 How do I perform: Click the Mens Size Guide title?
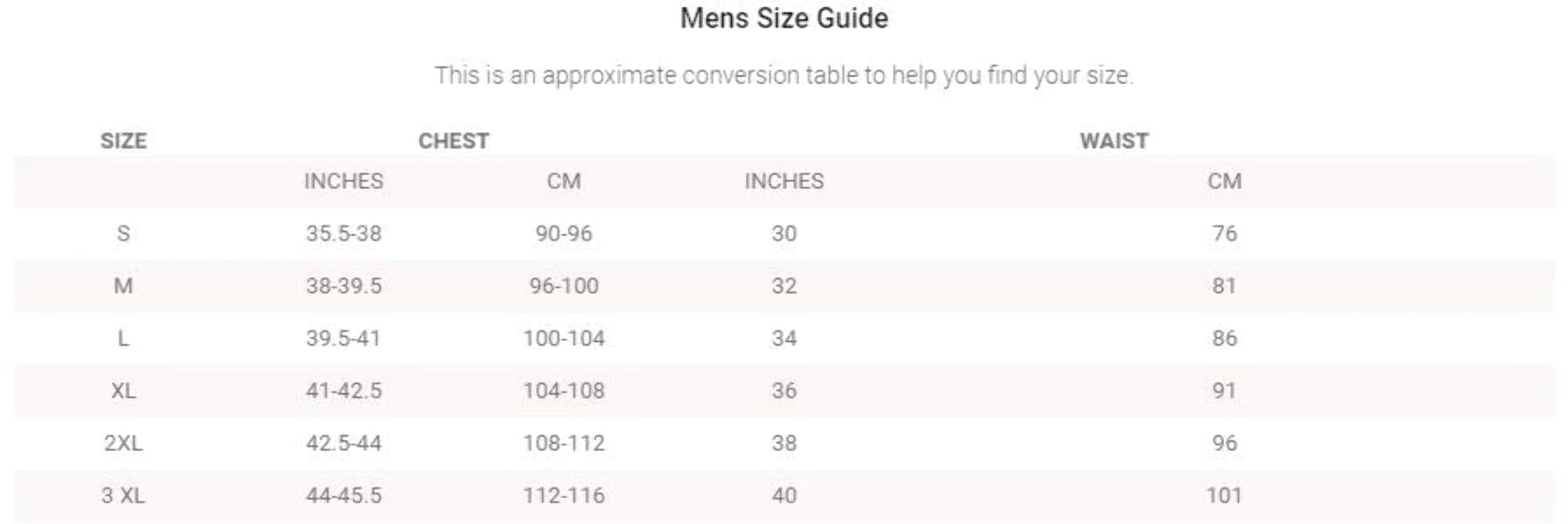pyautogui.click(x=784, y=18)
